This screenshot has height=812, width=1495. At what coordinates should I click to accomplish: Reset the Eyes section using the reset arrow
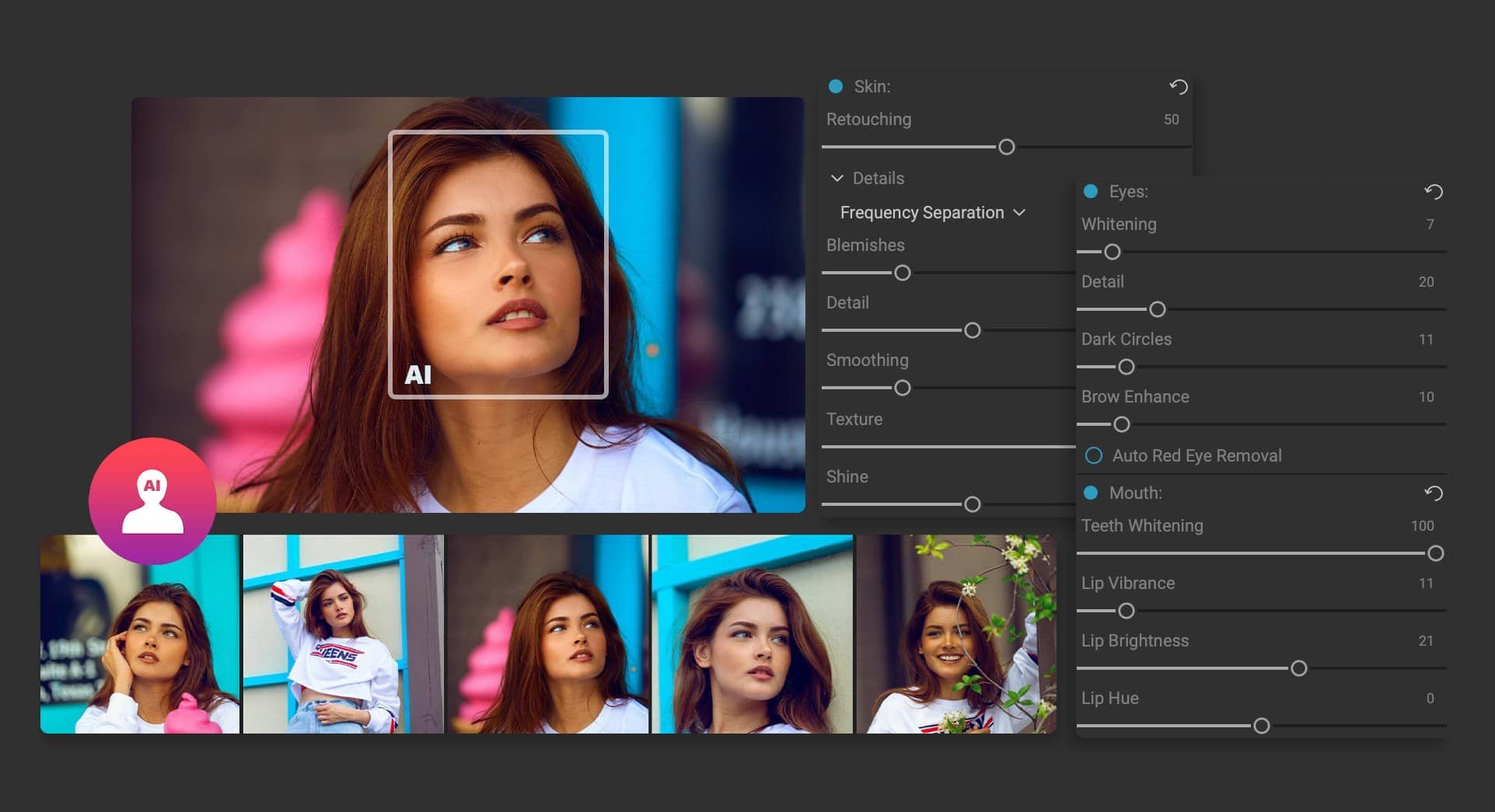tap(1433, 192)
